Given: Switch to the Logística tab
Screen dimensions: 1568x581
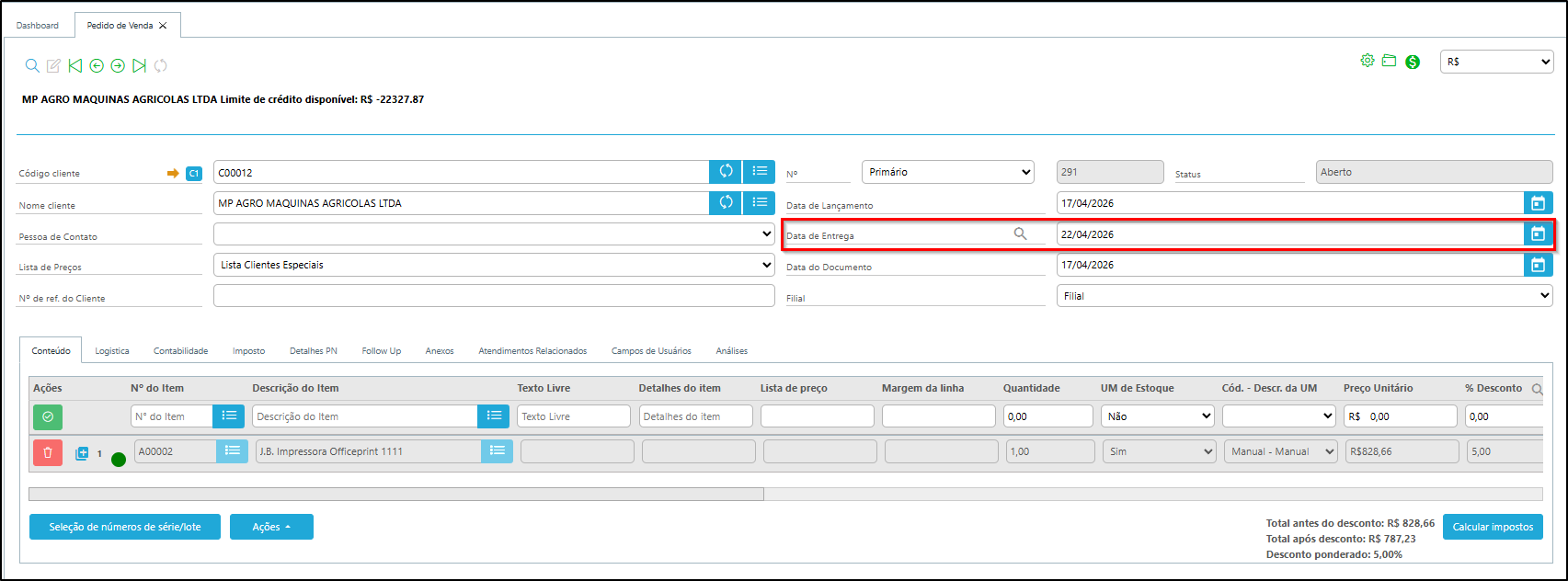Looking at the screenshot, I should (x=112, y=351).
